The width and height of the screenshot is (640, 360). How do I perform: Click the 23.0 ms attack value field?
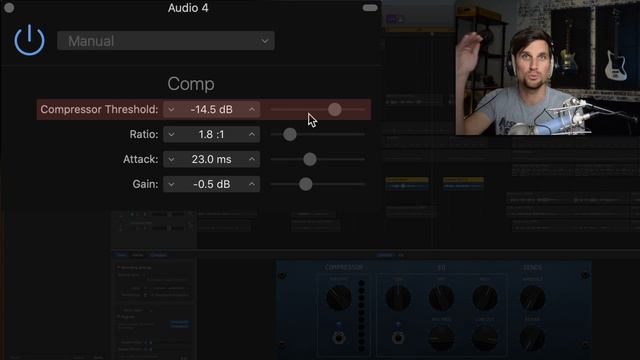click(211, 159)
